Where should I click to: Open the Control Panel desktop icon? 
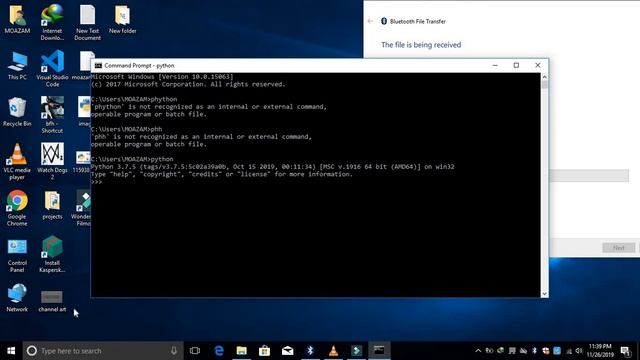tap(17, 255)
